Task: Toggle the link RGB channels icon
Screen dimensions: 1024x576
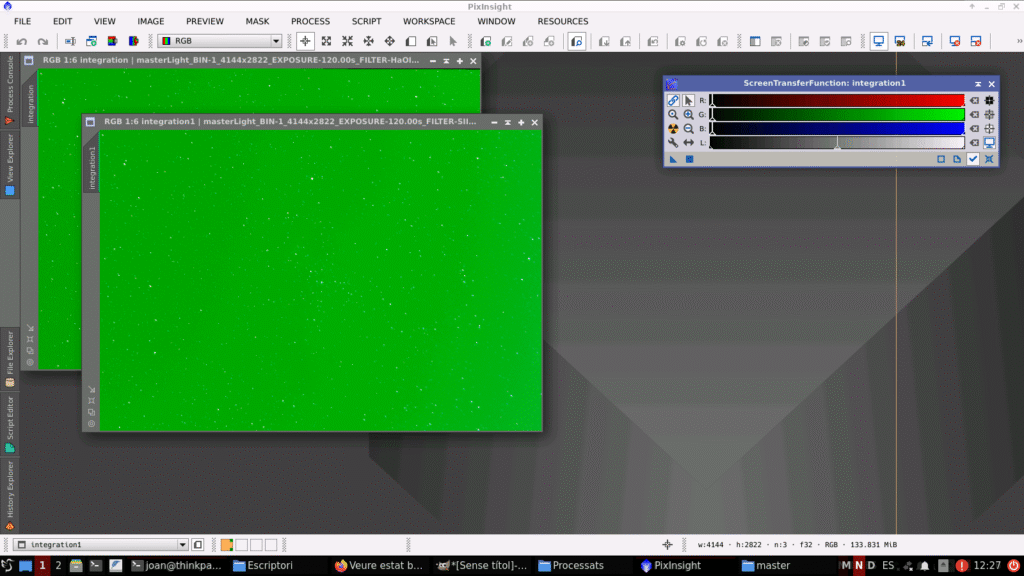Action: pyautogui.click(x=673, y=101)
